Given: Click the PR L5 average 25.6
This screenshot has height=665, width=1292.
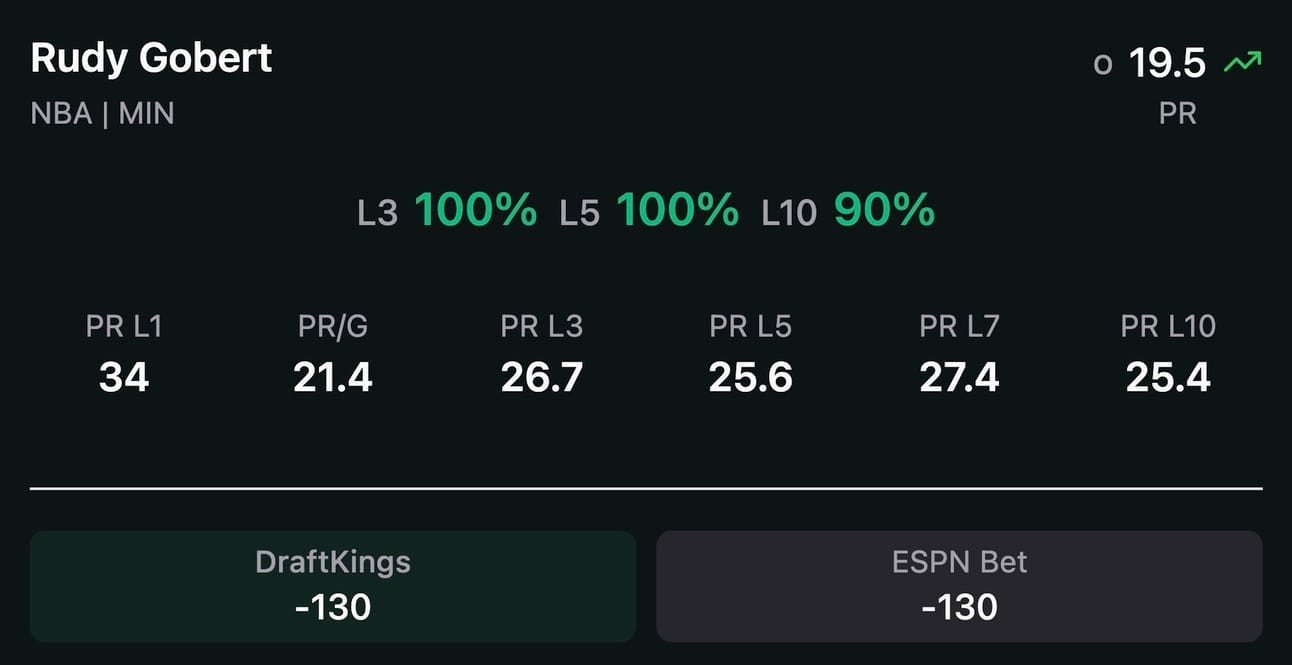Looking at the screenshot, I should pos(751,378).
